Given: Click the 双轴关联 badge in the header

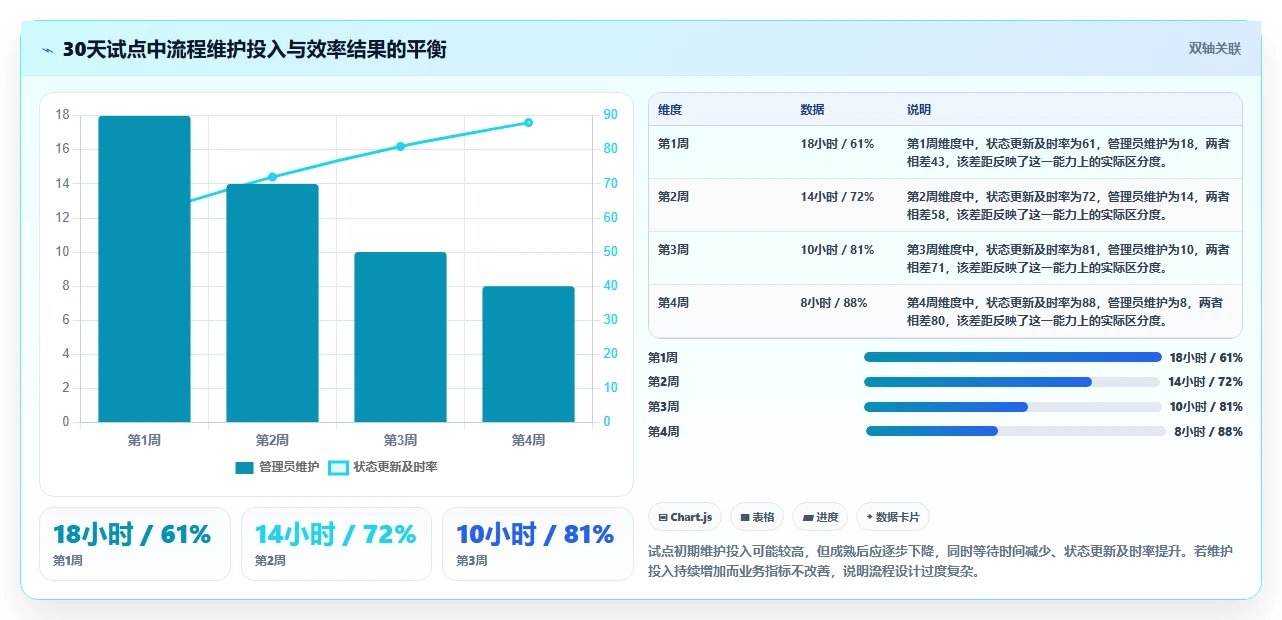Looking at the screenshot, I should click(1215, 48).
